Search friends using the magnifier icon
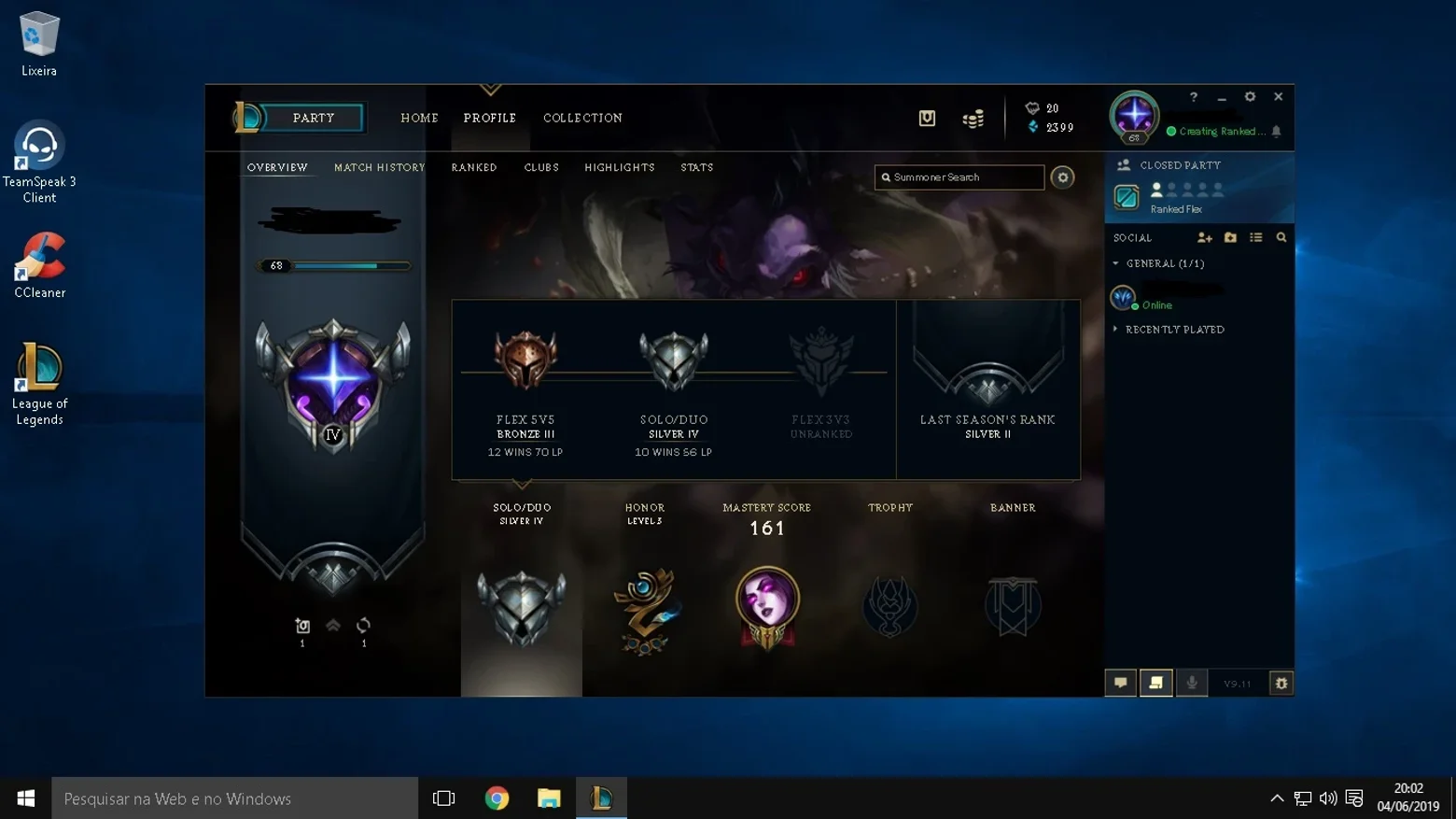Image resolution: width=1456 pixels, height=819 pixels. pyautogui.click(x=1281, y=238)
